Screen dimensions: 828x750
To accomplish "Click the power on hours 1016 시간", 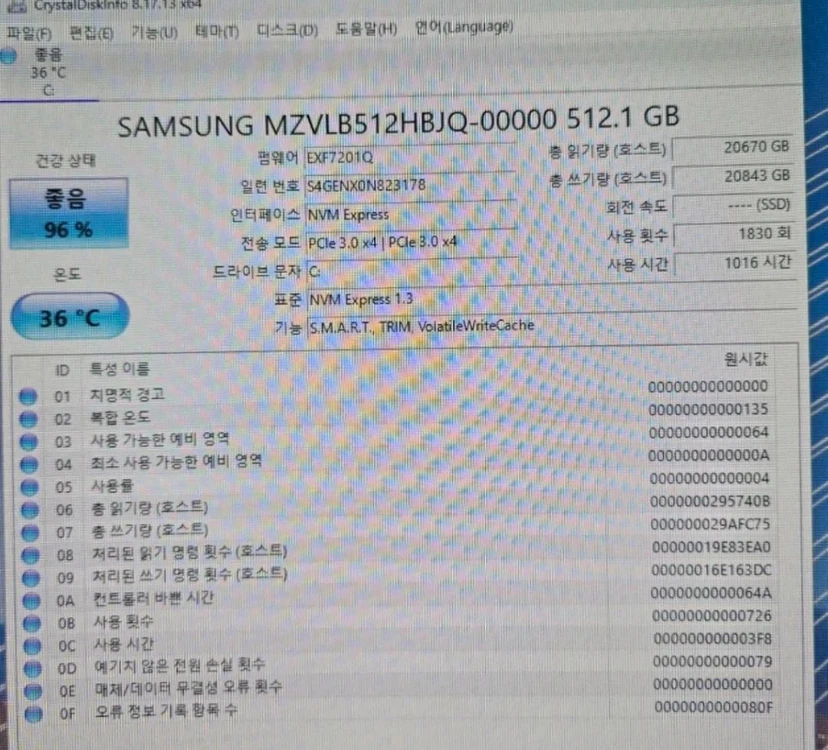I will coord(735,263).
